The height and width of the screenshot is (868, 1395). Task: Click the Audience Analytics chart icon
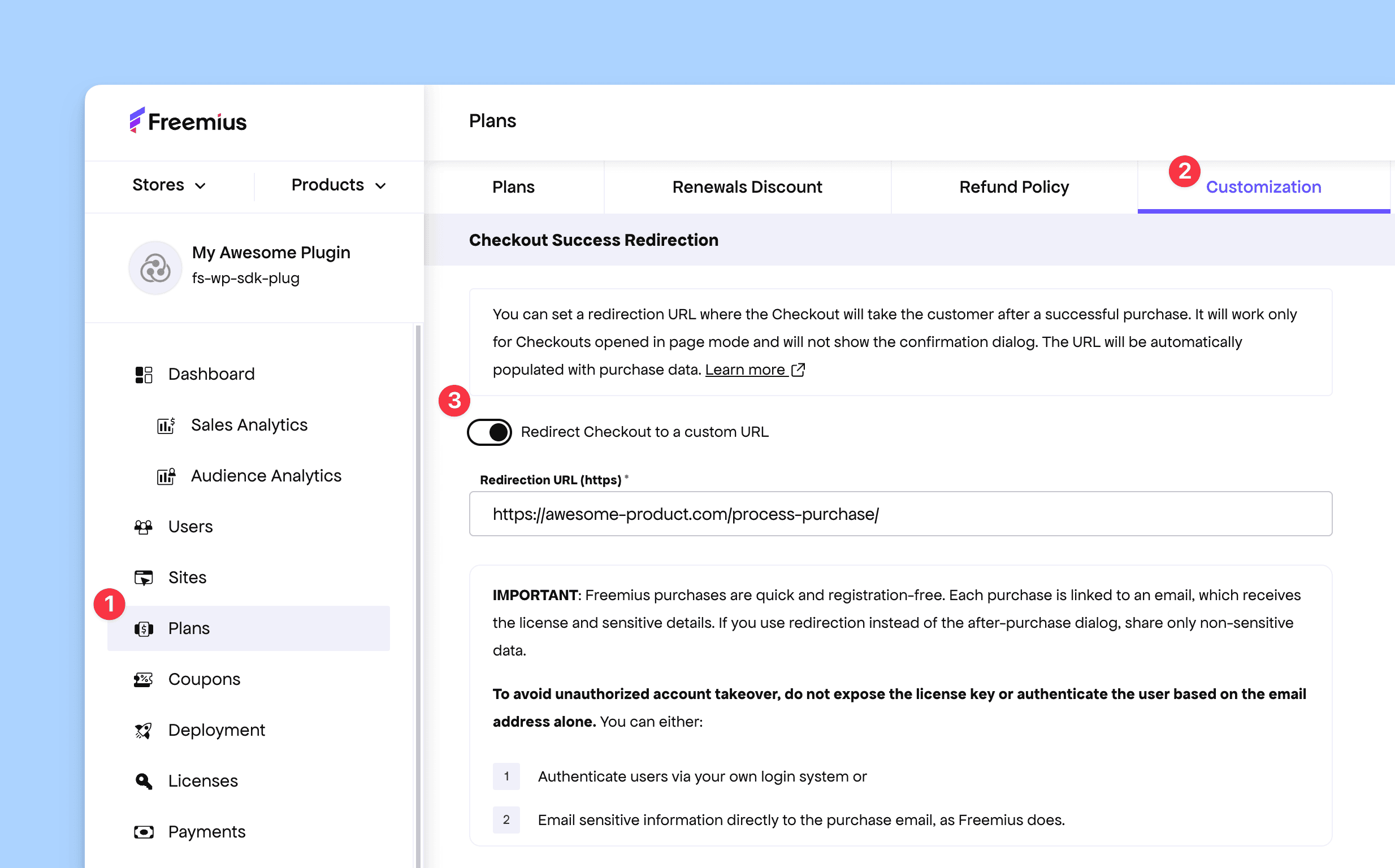pos(166,476)
